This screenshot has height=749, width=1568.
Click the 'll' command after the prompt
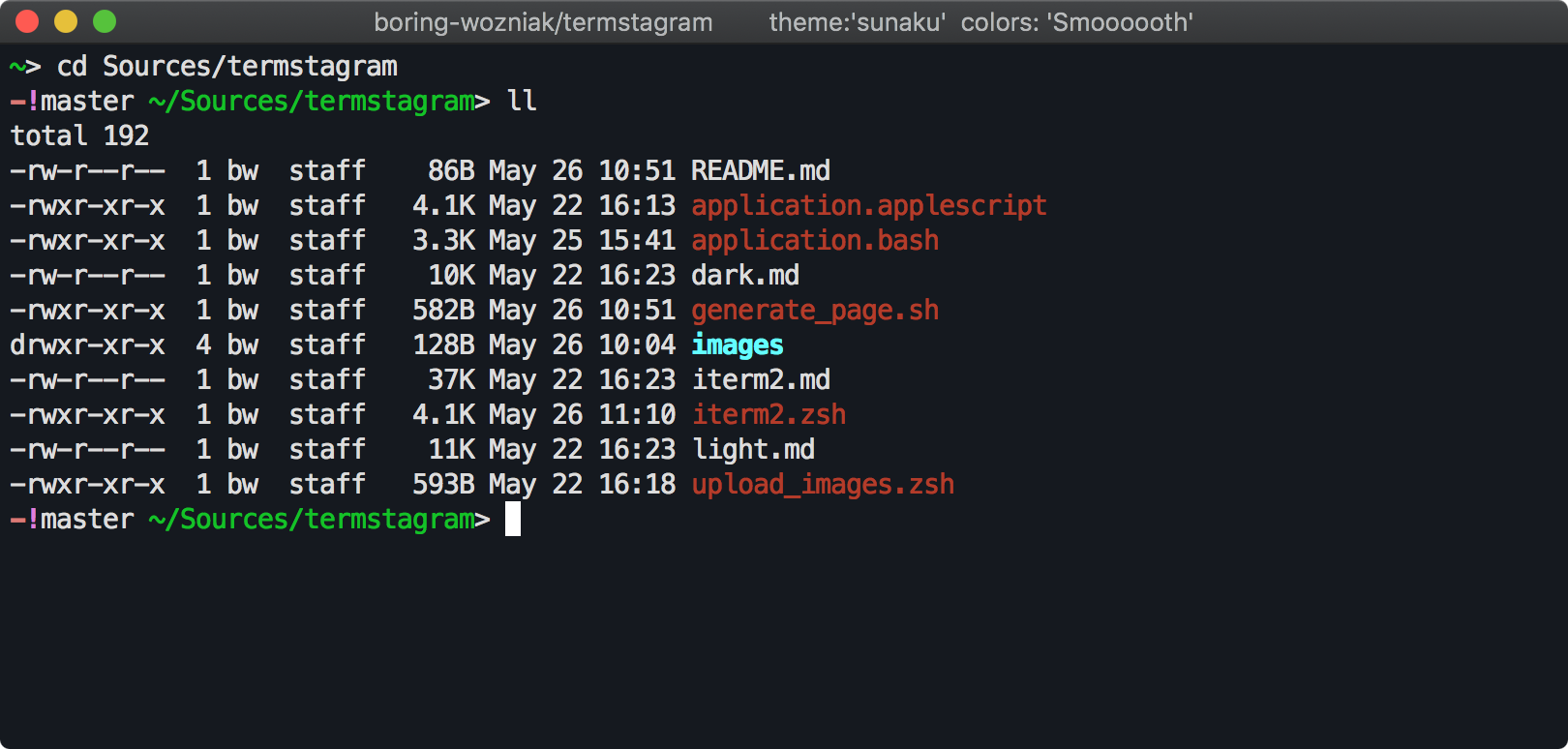pos(522,102)
